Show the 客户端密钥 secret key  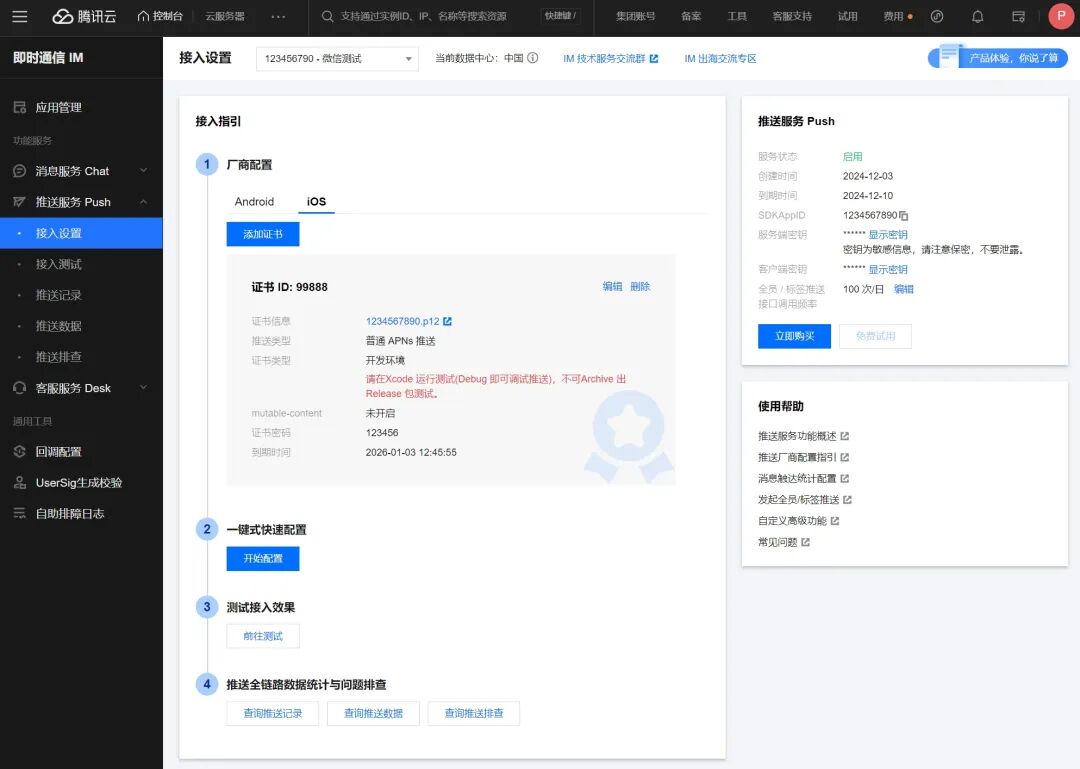click(888, 269)
